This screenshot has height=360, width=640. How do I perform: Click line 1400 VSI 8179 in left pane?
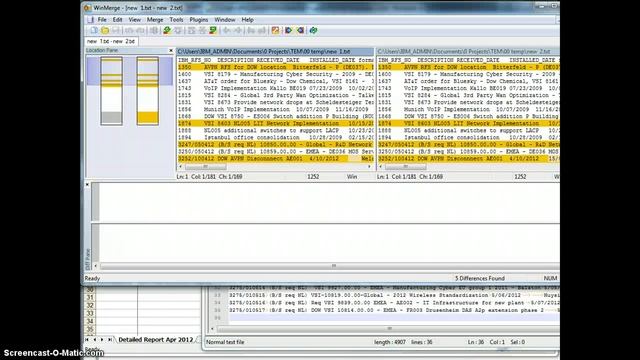pyautogui.click(x=275, y=74)
